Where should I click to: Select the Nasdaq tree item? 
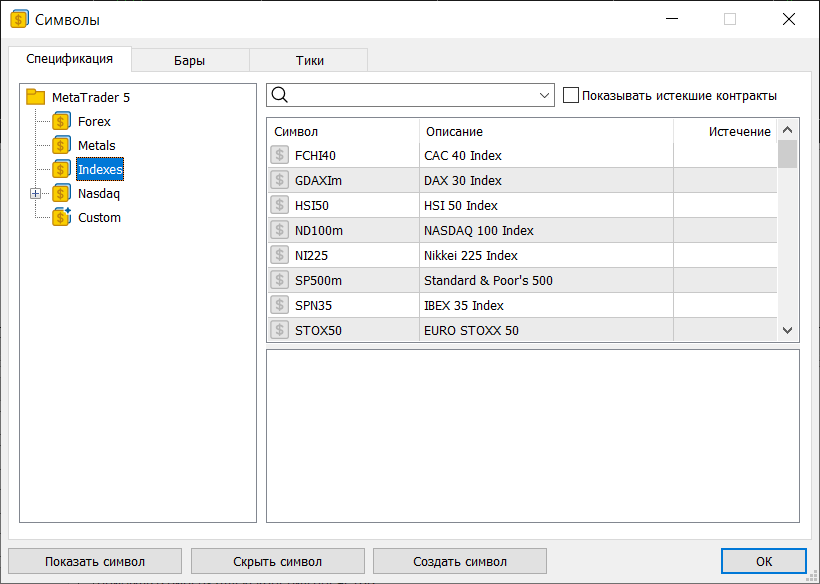coord(99,193)
